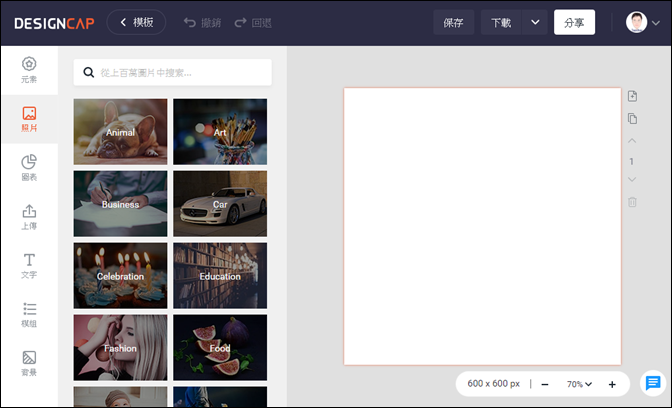Image resolution: width=672 pixels, height=408 pixels.
Task: Move page down with down arrow
Action: click(x=632, y=180)
